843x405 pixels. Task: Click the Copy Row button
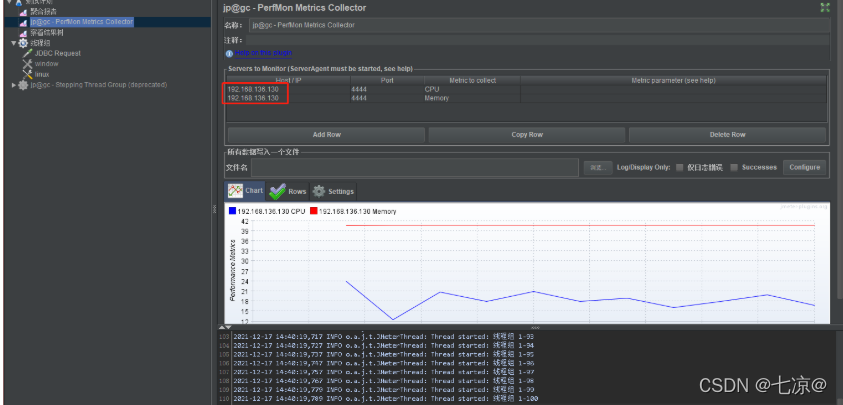pyautogui.click(x=527, y=134)
